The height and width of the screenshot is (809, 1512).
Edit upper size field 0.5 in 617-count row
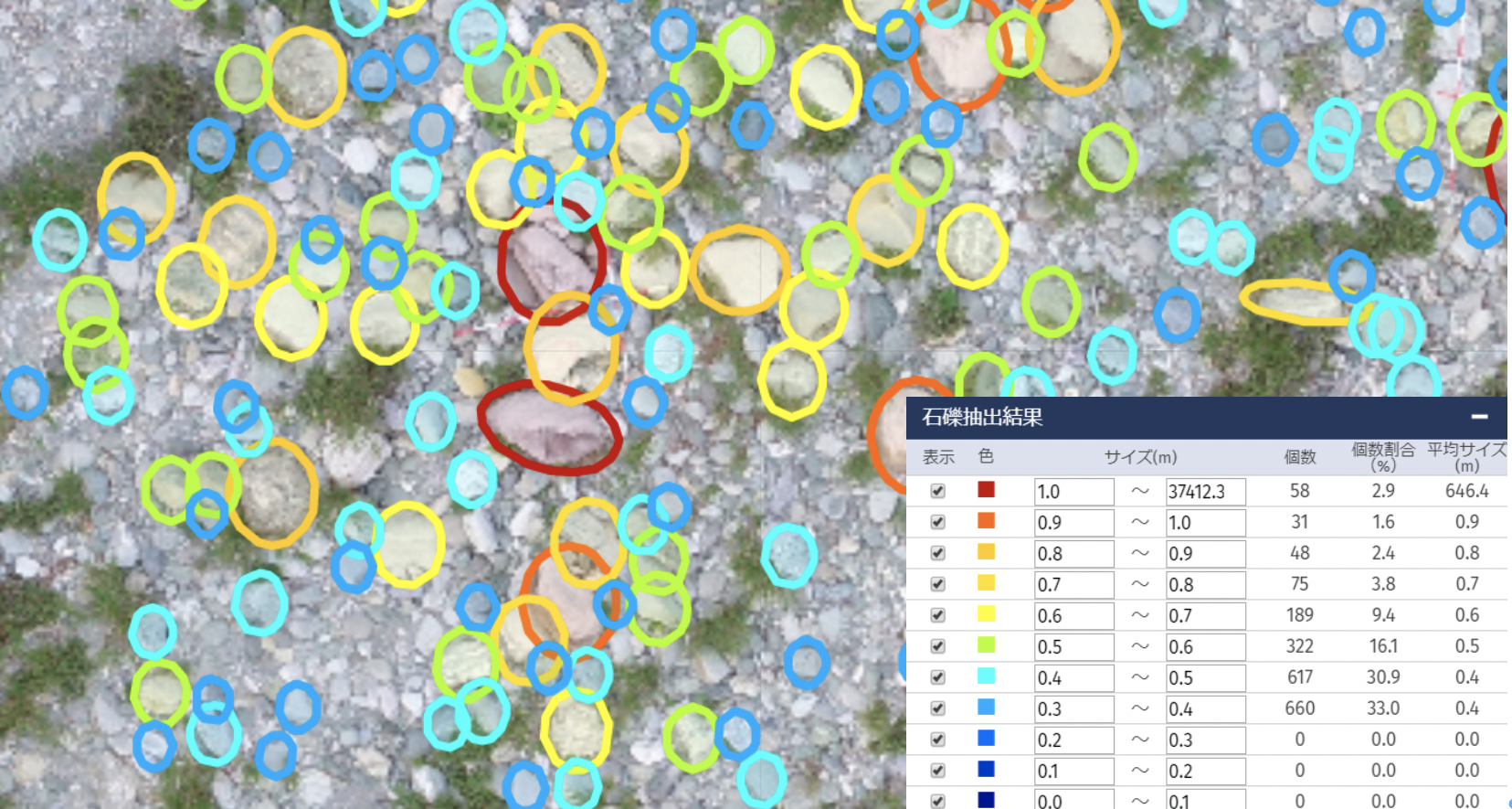point(1206,678)
